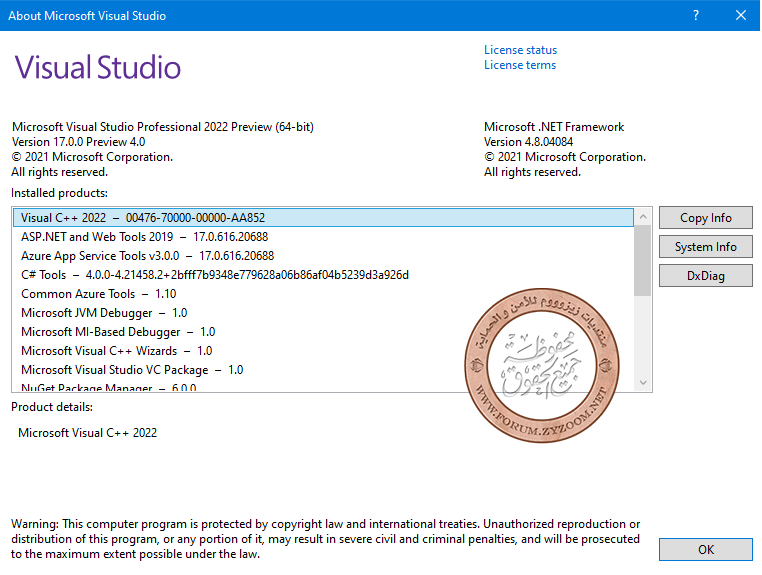Click the installed products scroll down arrow
Screen dimensions: 762x575
point(643,383)
